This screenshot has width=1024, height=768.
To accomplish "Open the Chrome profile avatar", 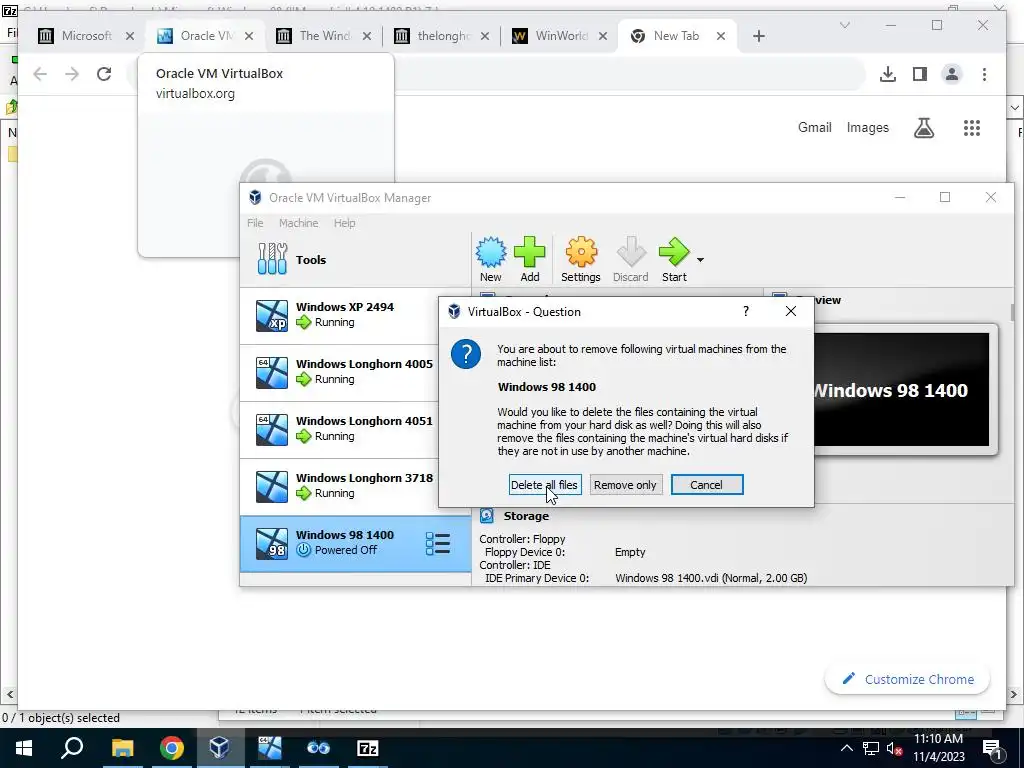I will click(952, 74).
